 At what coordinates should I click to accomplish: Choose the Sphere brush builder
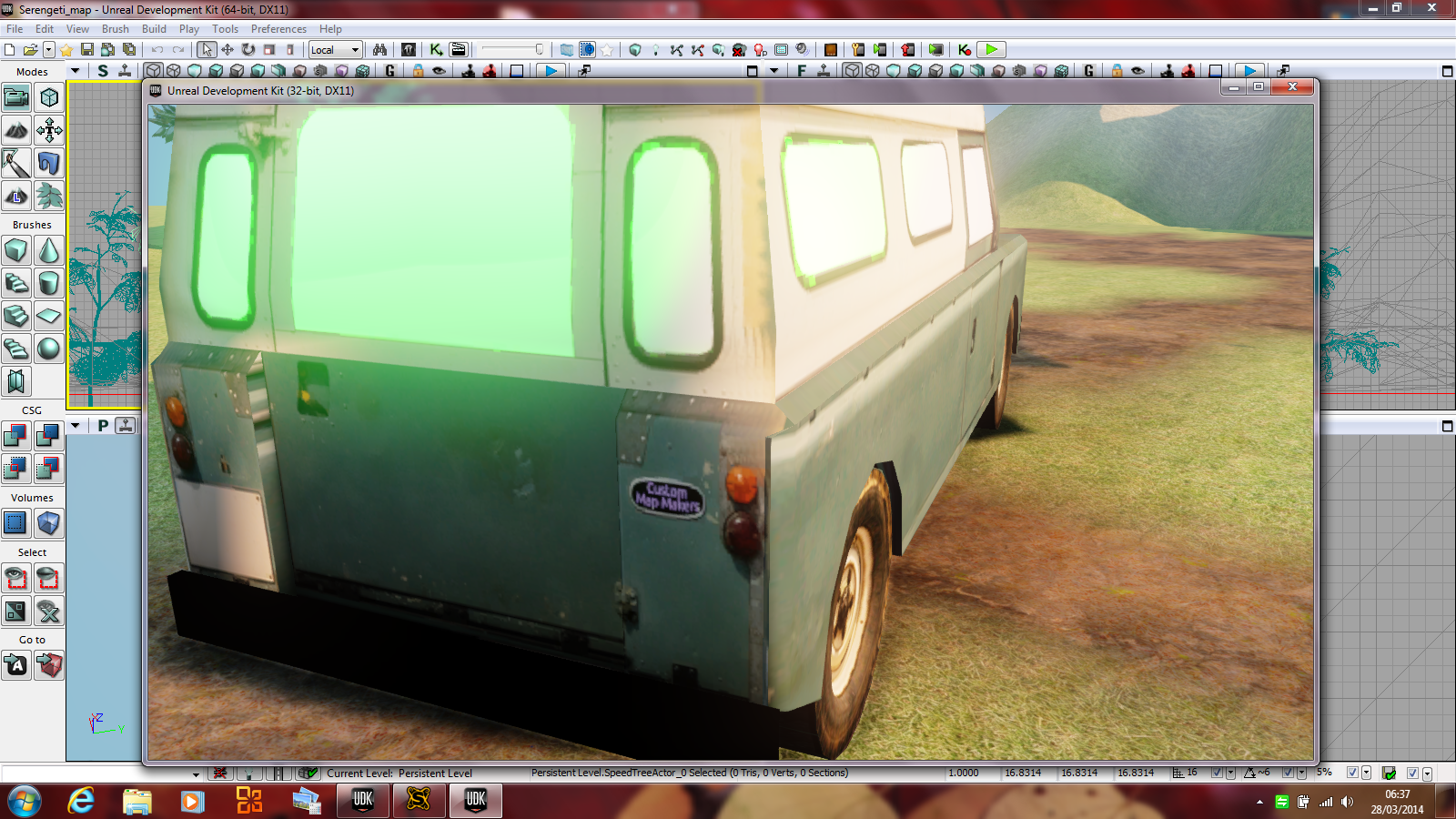click(x=49, y=349)
